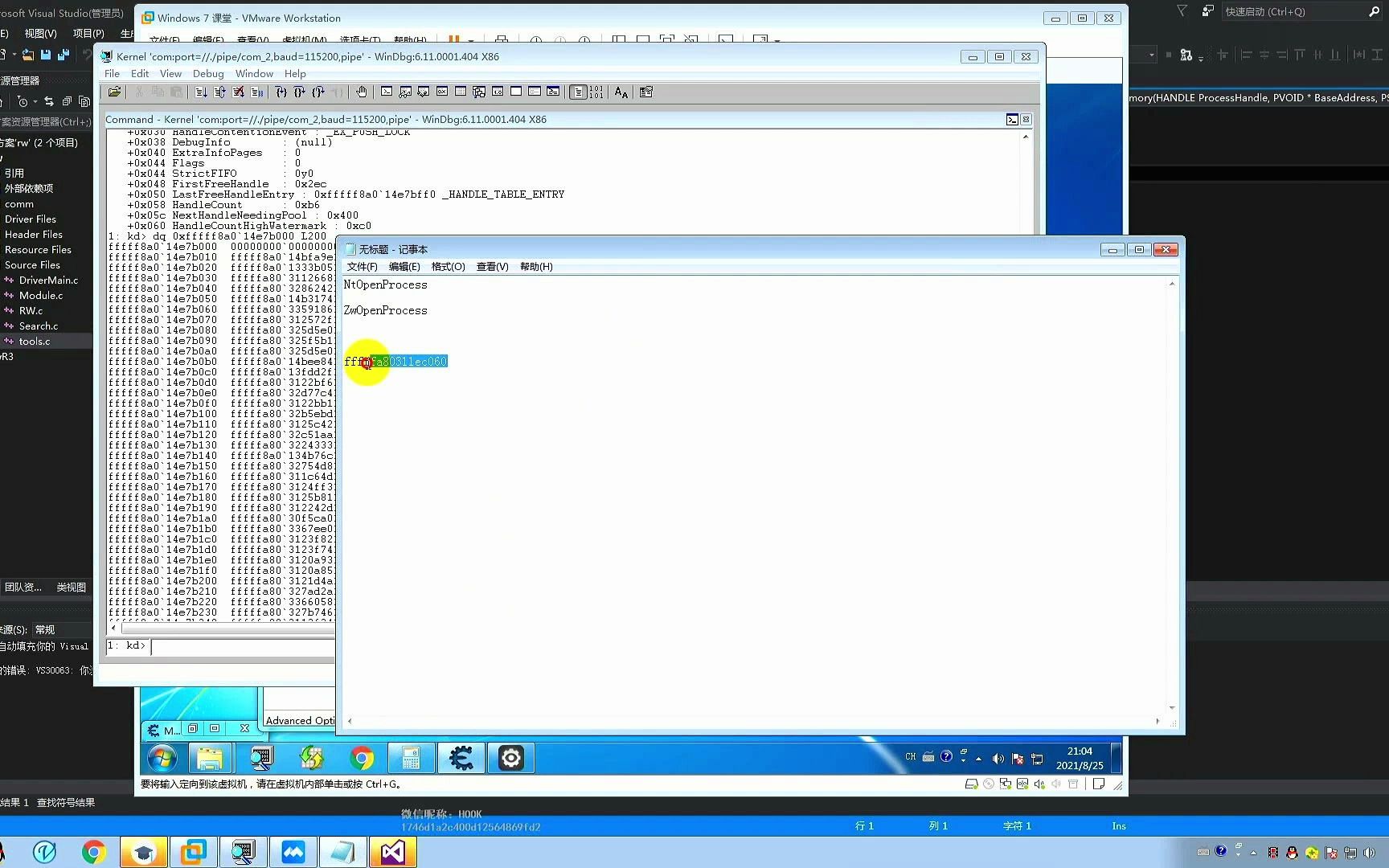Open Processes and Threads icon in WinDbg
The image size is (1389, 868).
tap(535, 92)
